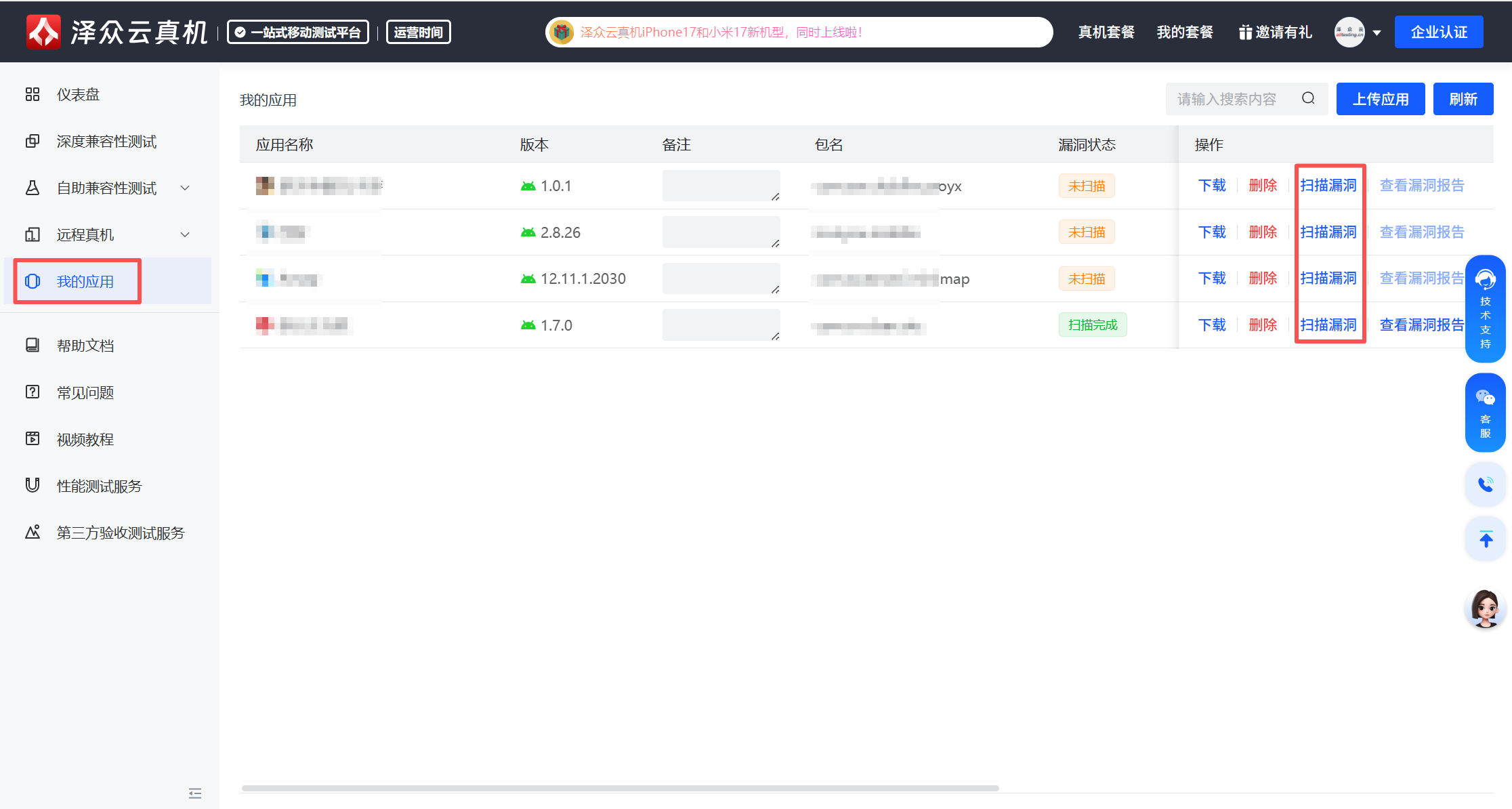Image resolution: width=1512 pixels, height=809 pixels.
Task: Open the WeChat customer service widget
Action: click(x=1485, y=412)
